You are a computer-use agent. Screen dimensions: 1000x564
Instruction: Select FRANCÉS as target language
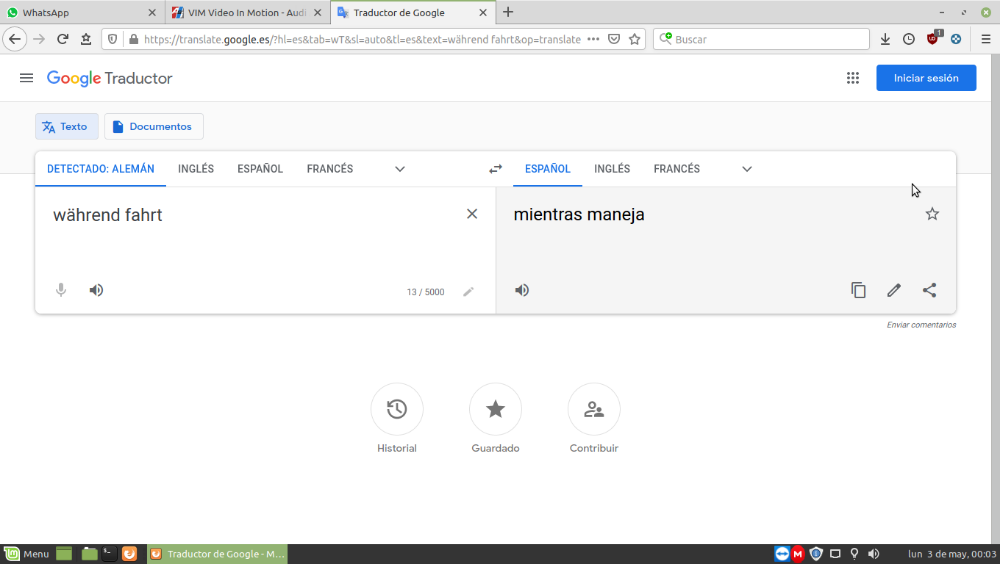tap(677, 169)
